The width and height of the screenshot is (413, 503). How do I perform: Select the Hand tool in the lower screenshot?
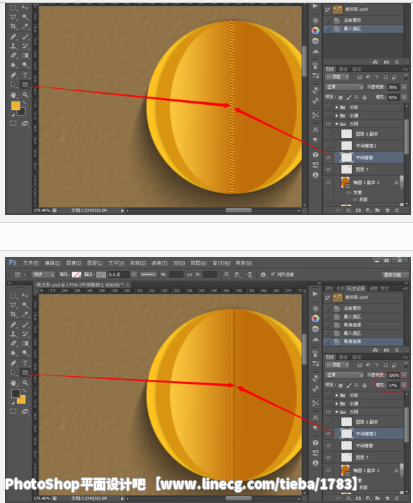[x=13, y=383]
